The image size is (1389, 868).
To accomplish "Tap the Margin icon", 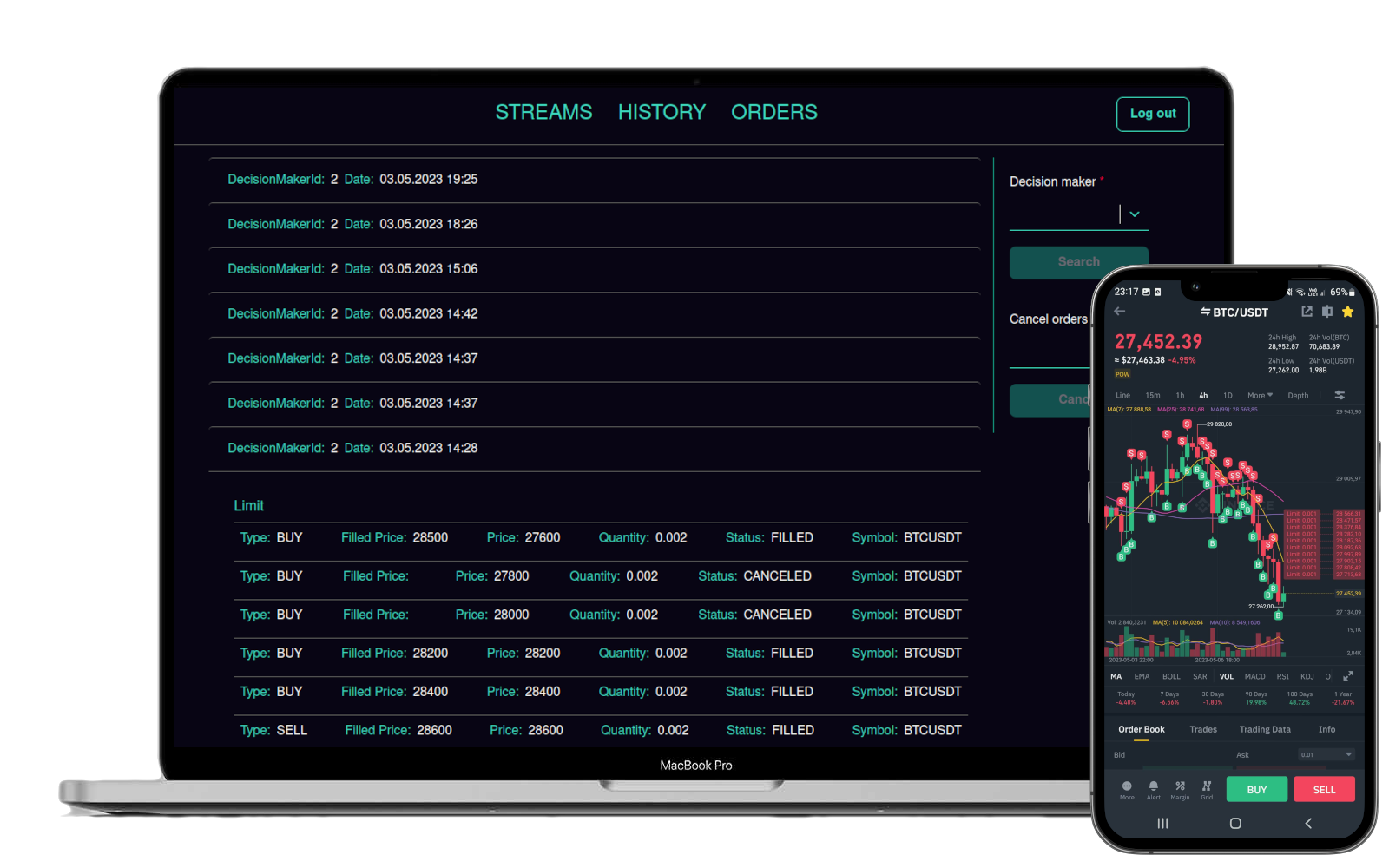I will point(1180,788).
